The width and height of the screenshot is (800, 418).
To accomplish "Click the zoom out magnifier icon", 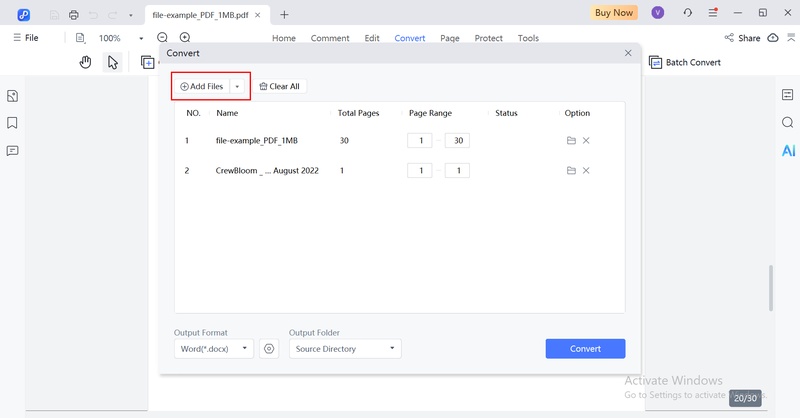I will (x=162, y=37).
